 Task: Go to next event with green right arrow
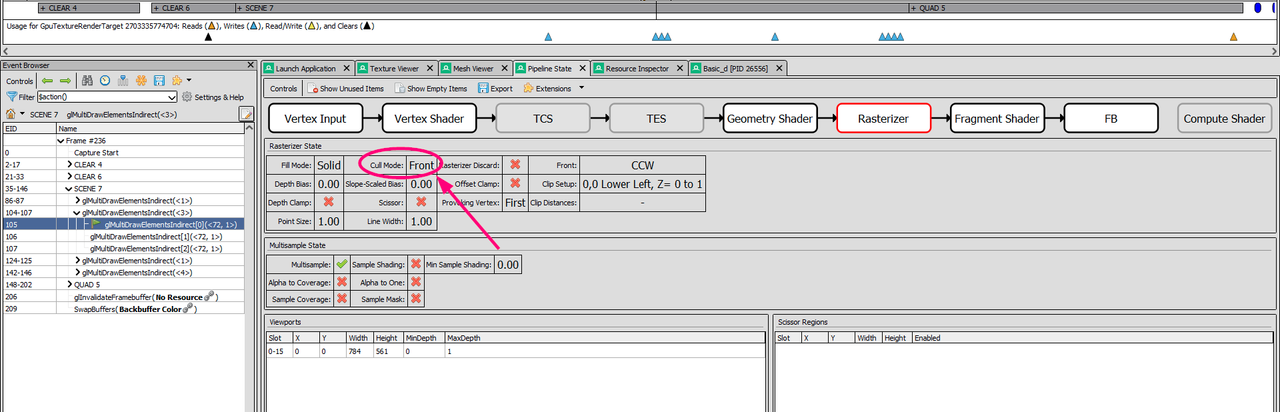tap(65, 80)
